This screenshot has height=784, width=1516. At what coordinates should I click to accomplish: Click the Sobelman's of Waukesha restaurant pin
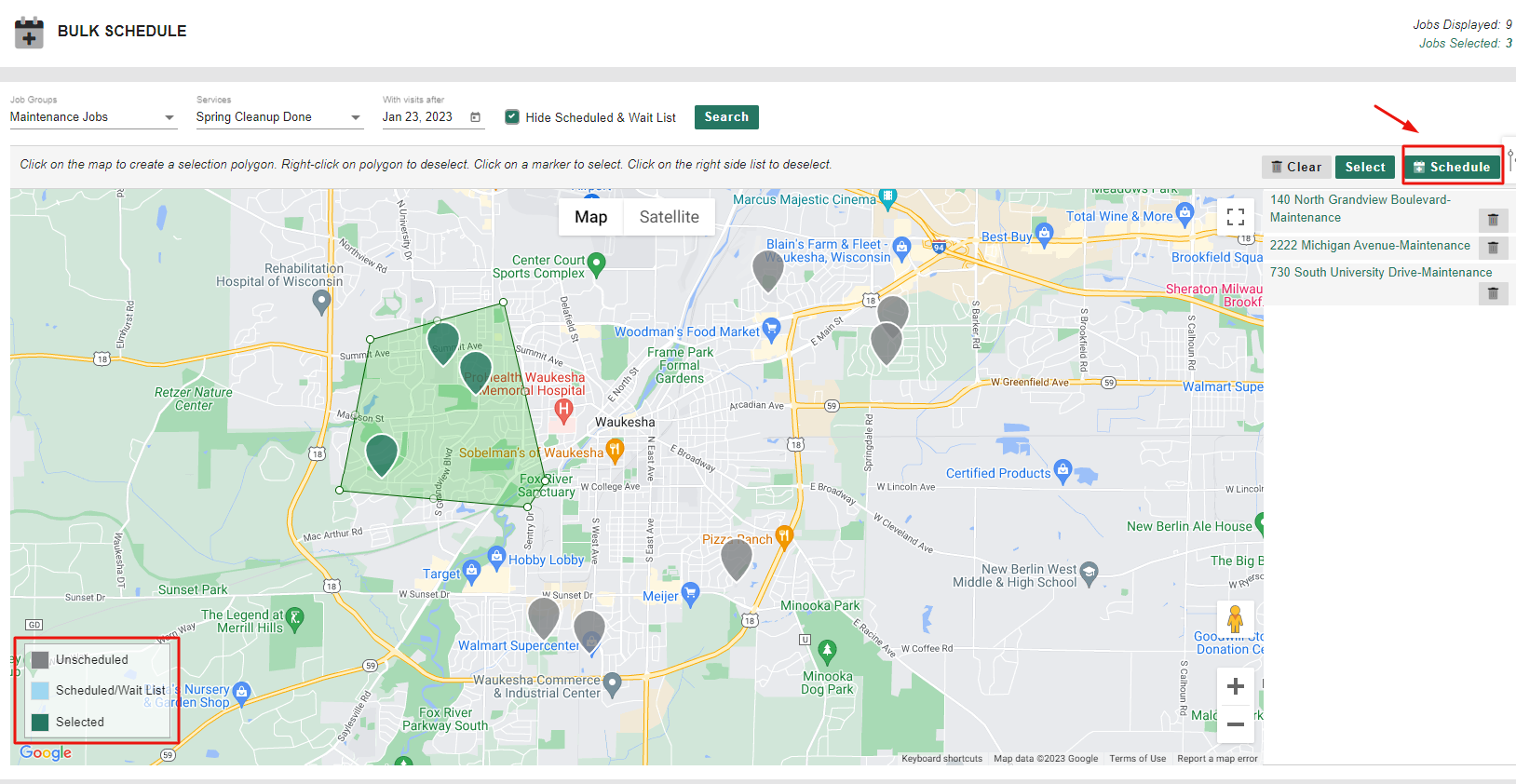pos(615,451)
